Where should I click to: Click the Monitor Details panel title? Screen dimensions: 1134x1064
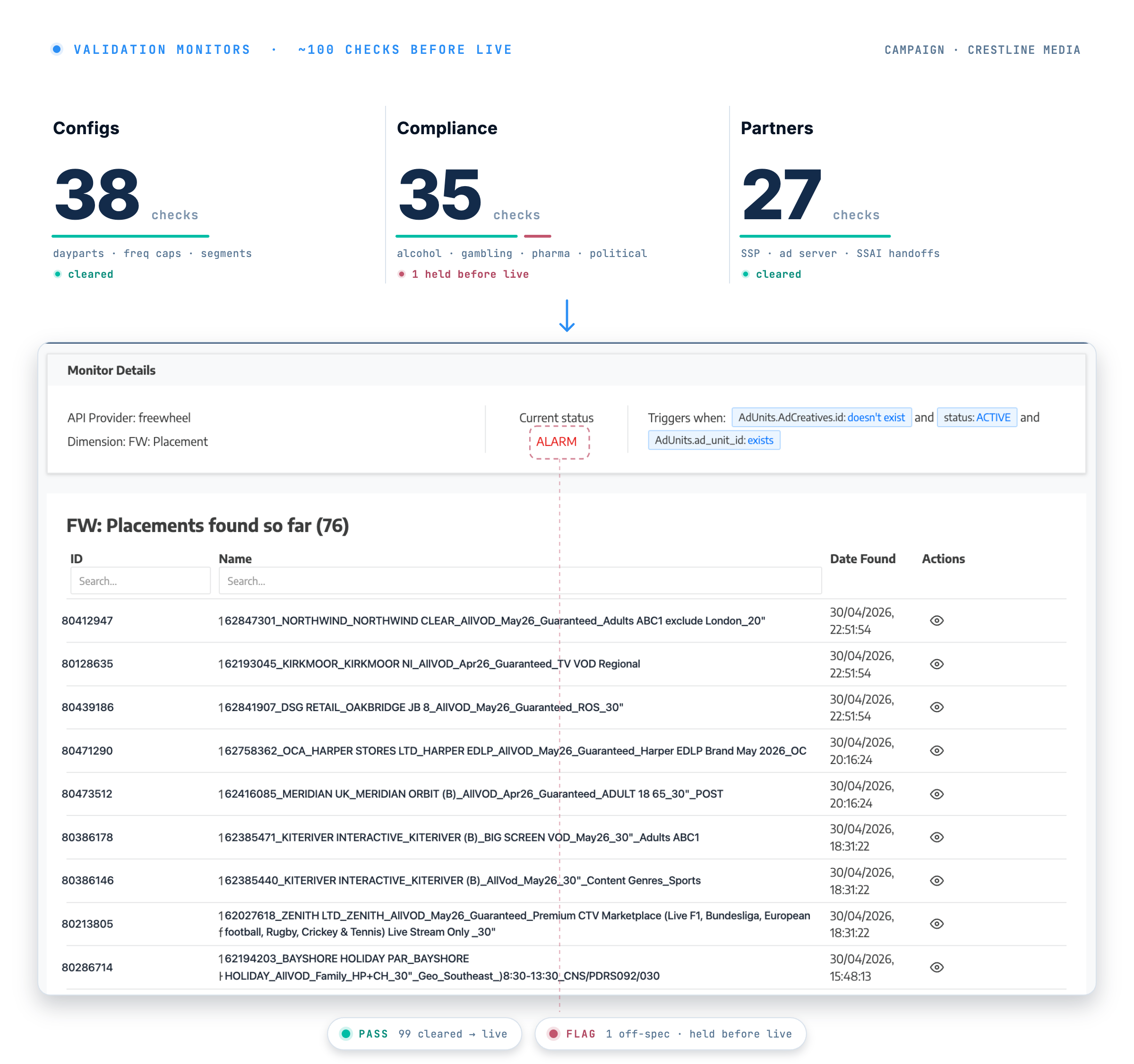point(111,370)
